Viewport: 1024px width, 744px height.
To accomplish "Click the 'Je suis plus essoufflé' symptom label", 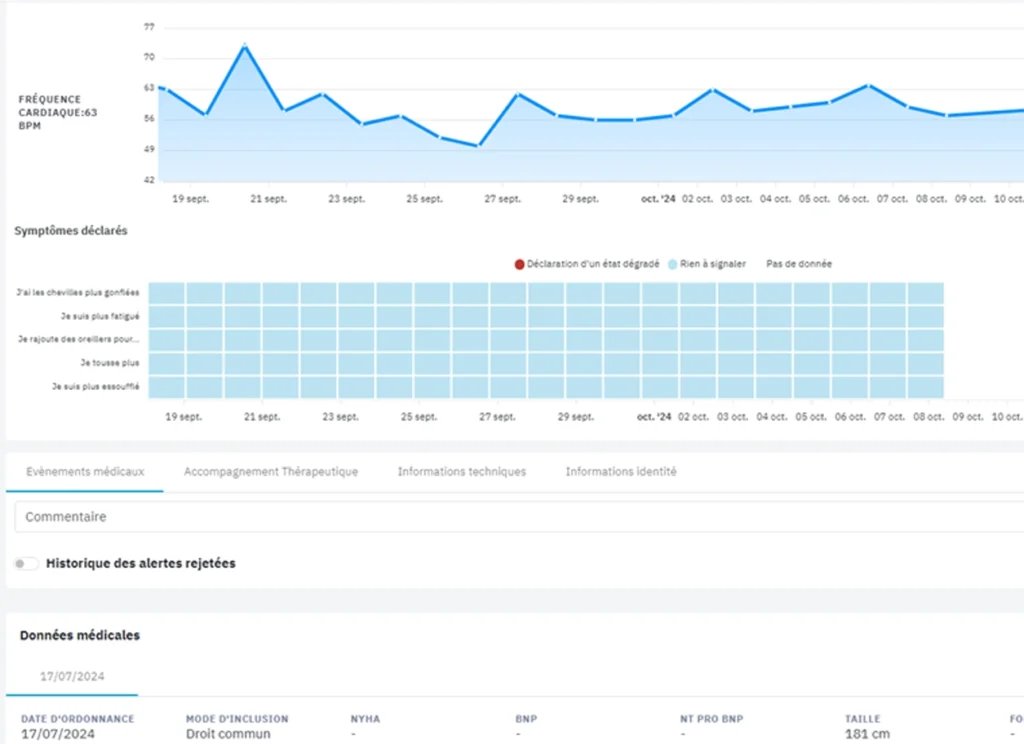I will pyautogui.click(x=96, y=386).
